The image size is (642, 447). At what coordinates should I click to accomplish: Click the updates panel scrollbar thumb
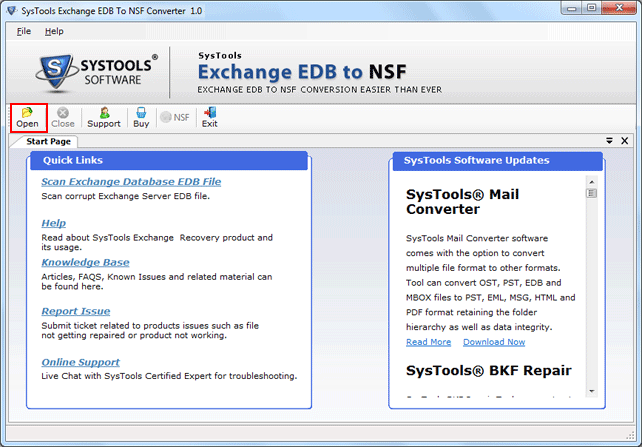point(591,193)
